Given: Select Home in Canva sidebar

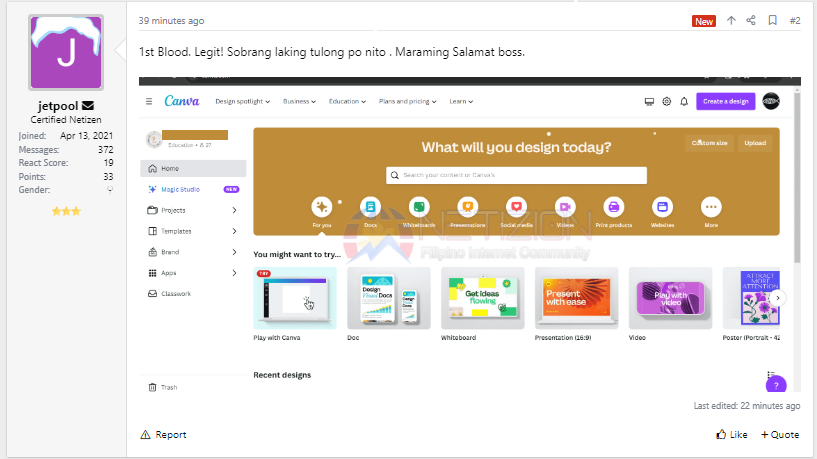Looking at the screenshot, I should 193,168.
